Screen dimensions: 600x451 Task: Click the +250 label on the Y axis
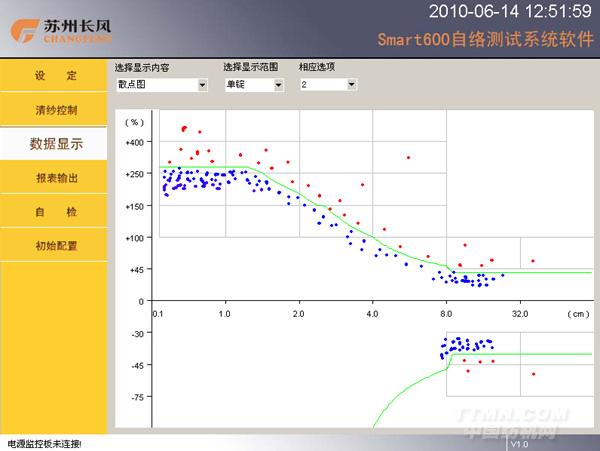pos(135,174)
